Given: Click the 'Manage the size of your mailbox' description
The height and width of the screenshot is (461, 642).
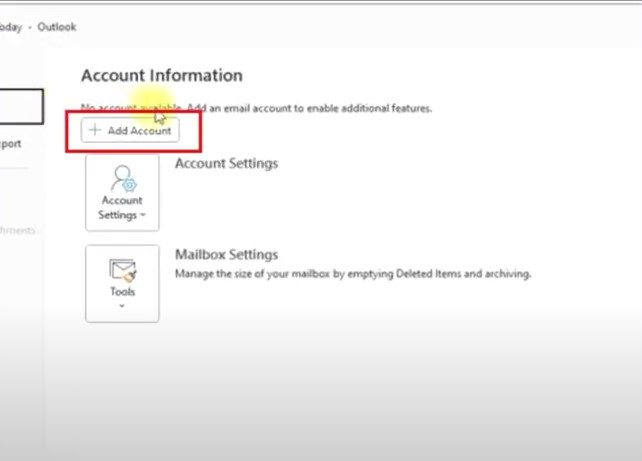Looking at the screenshot, I should 353,273.
